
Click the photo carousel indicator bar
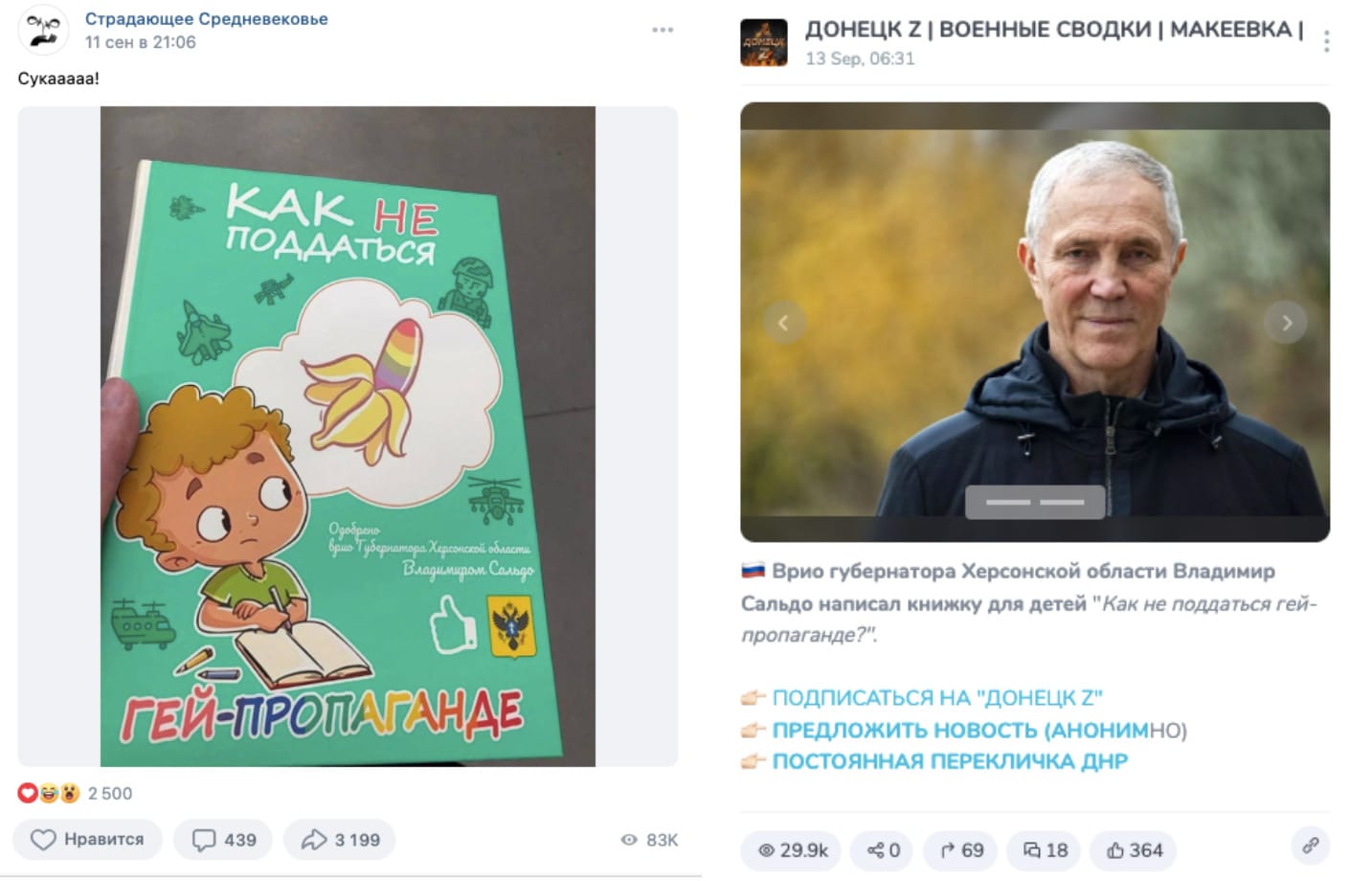(x=1035, y=502)
